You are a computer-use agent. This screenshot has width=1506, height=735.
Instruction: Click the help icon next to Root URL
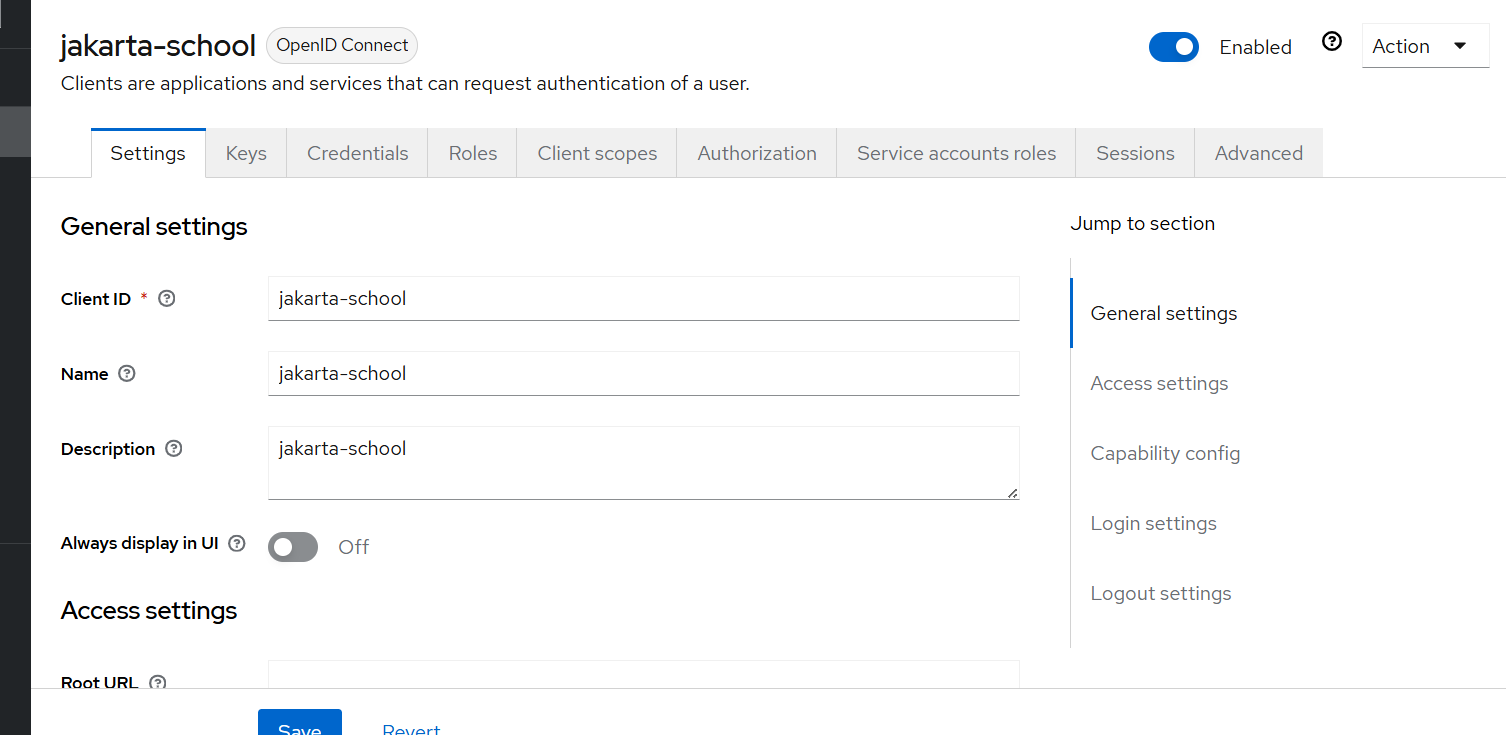coord(157,682)
